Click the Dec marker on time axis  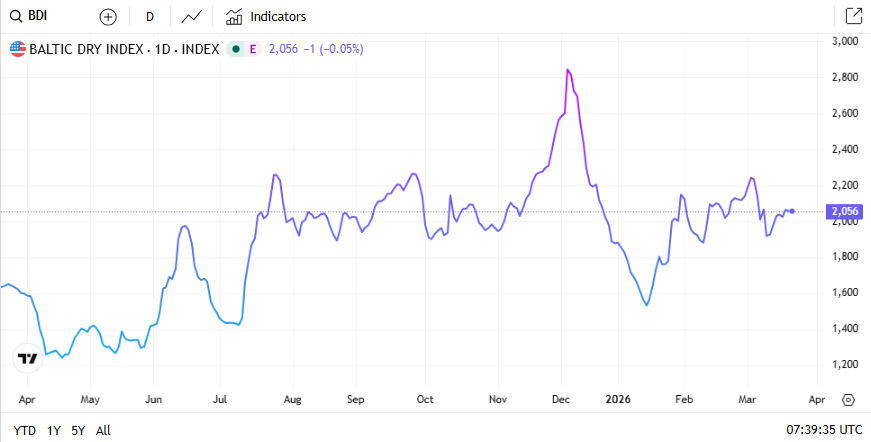click(561, 399)
